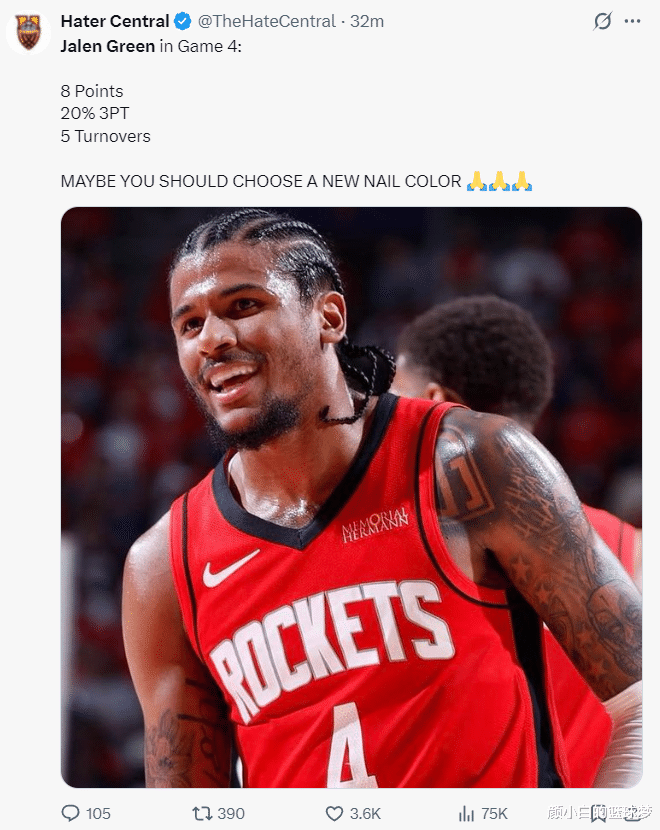
Task: Click the blue verified badge
Action: [x=183, y=21]
